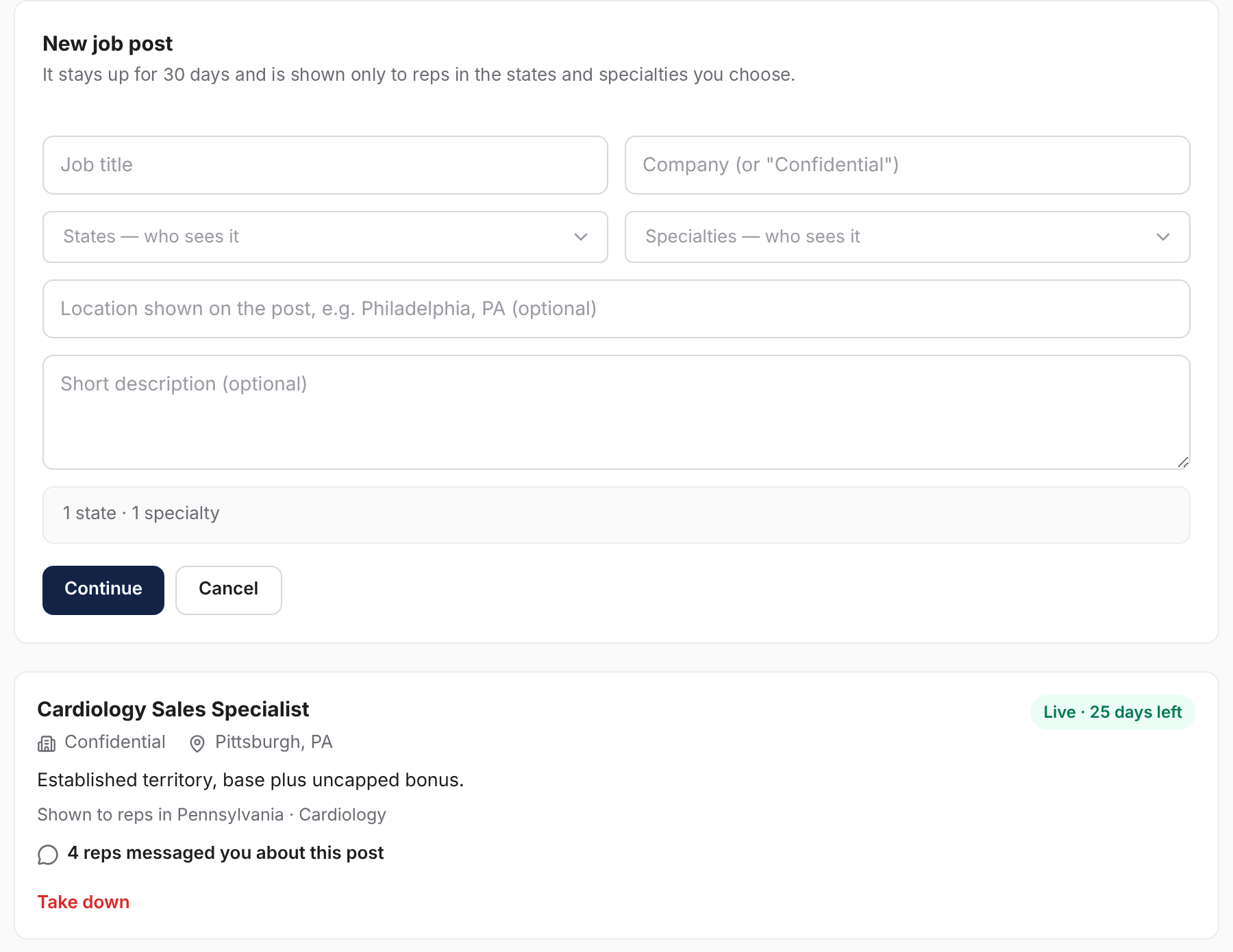Screen dimensions: 1233x952
Task: Click into the Short description text area
Action: 616,412
